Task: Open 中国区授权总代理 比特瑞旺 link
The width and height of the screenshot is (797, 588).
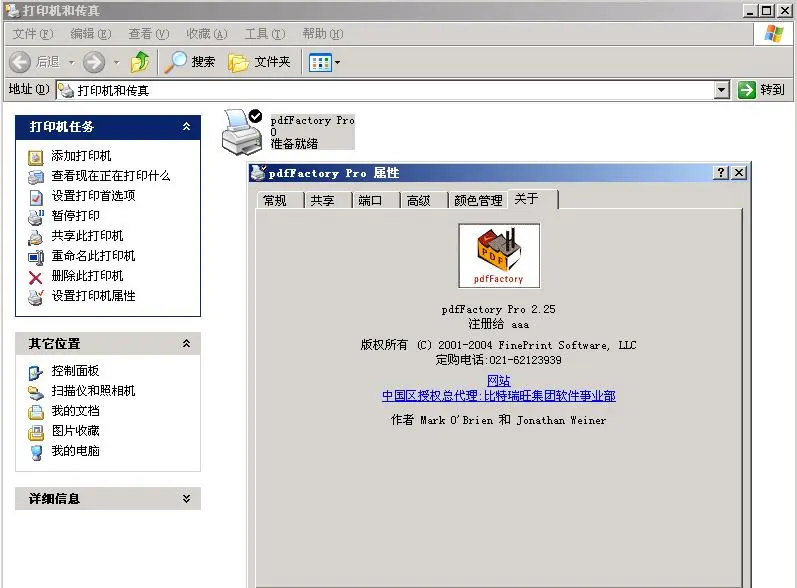Action: pos(499,396)
